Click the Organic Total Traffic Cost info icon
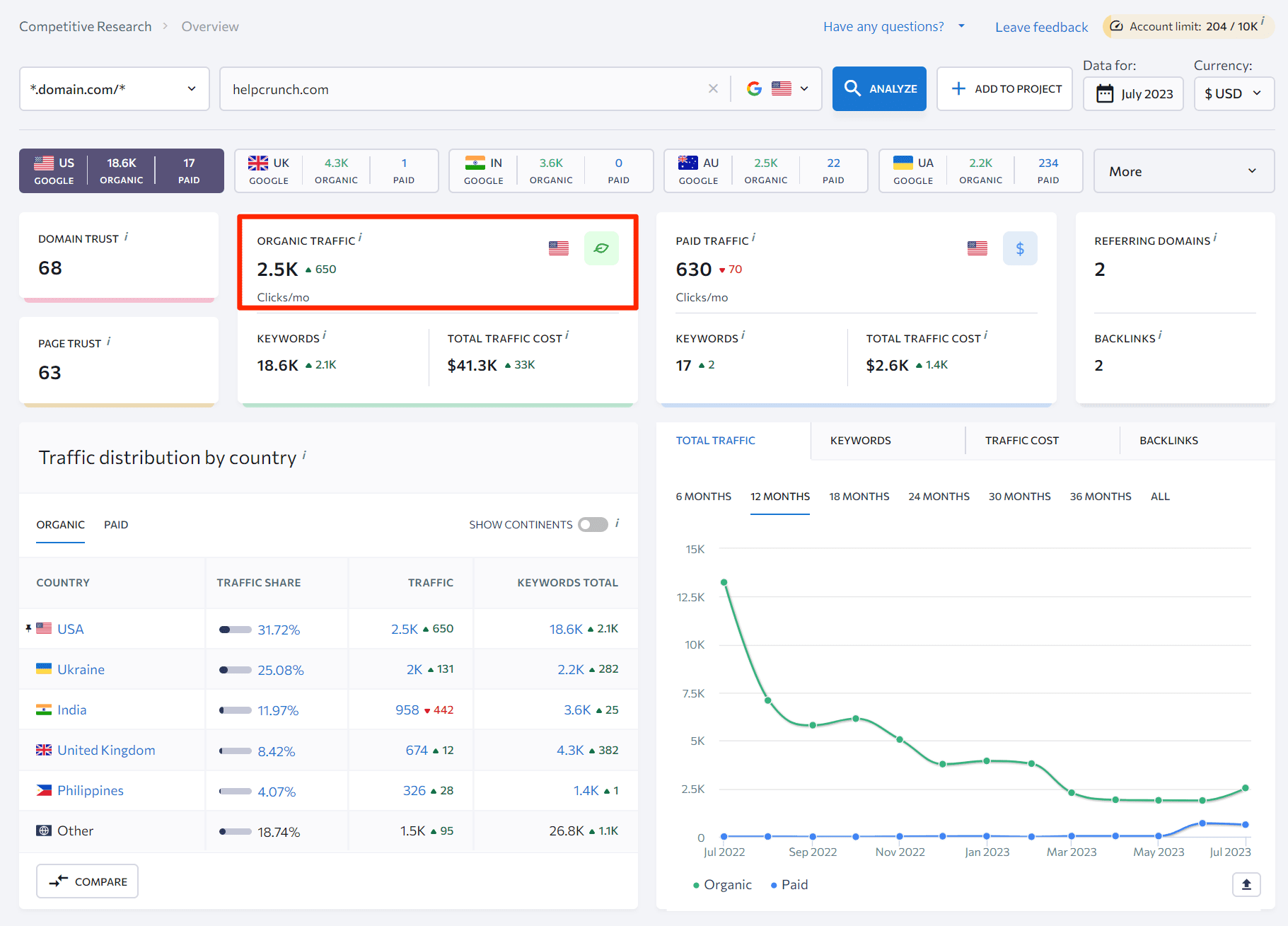The width and height of the screenshot is (1288, 926). pyautogui.click(x=567, y=336)
